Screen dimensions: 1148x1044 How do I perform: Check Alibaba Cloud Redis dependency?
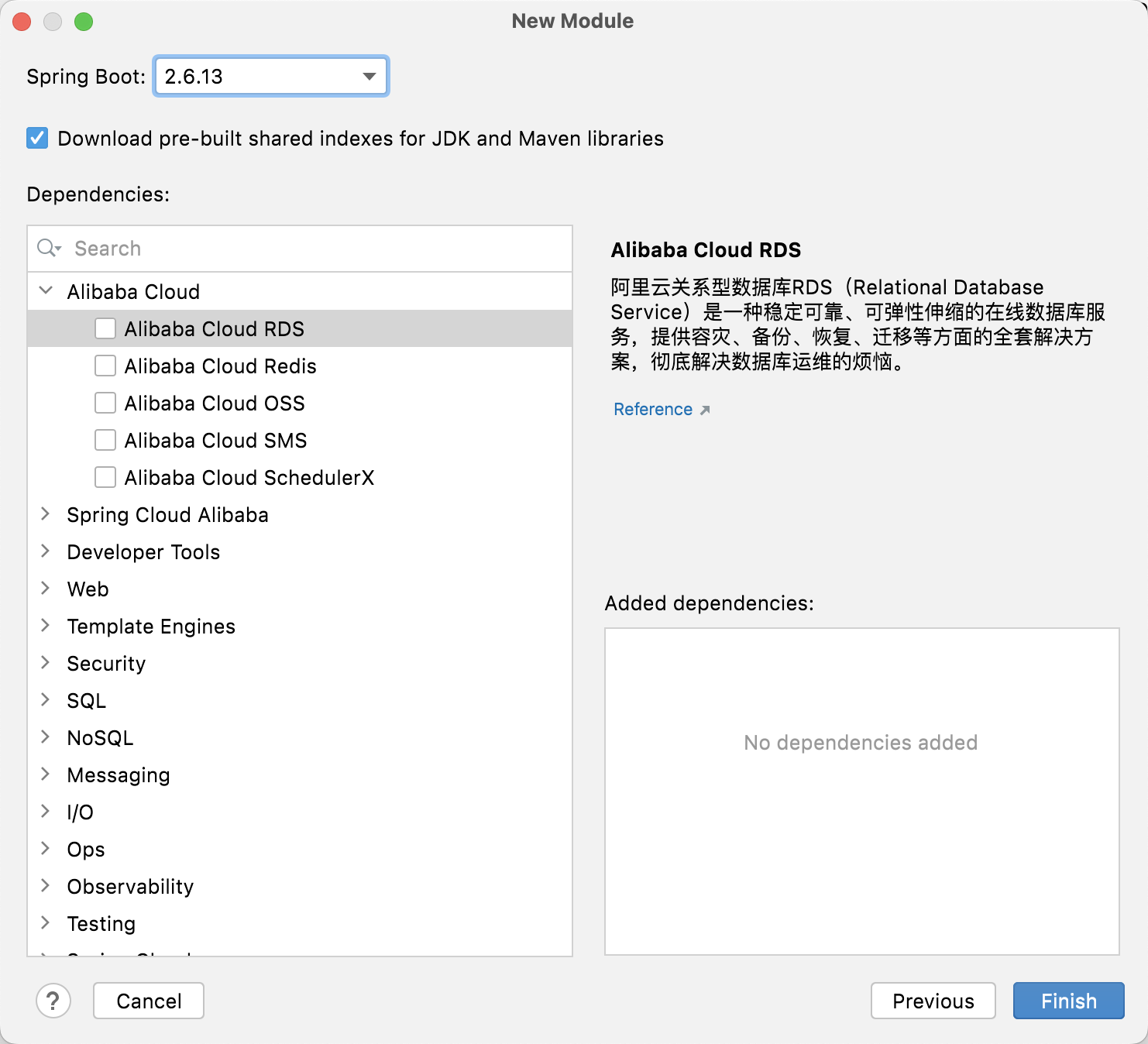[105, 366]
